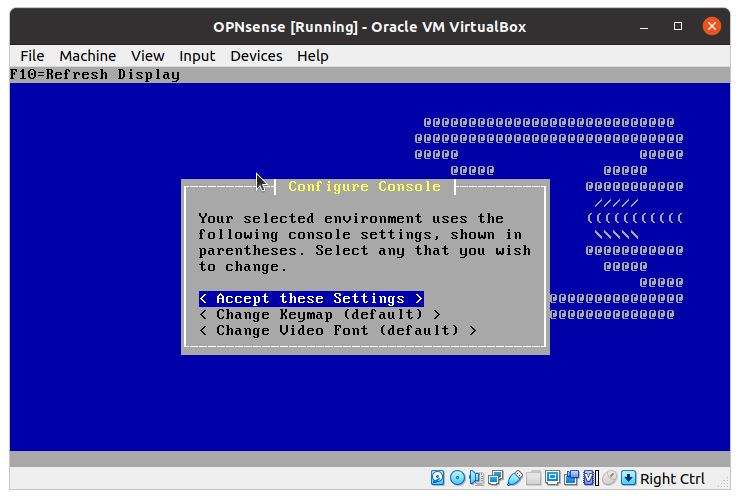740x499 pixels.
Task: Click the shared folders status icon
Action: click(533, 478)
